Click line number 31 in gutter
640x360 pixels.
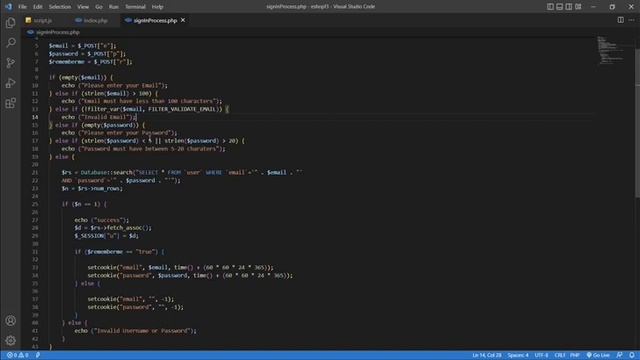(x=35, y=252)
